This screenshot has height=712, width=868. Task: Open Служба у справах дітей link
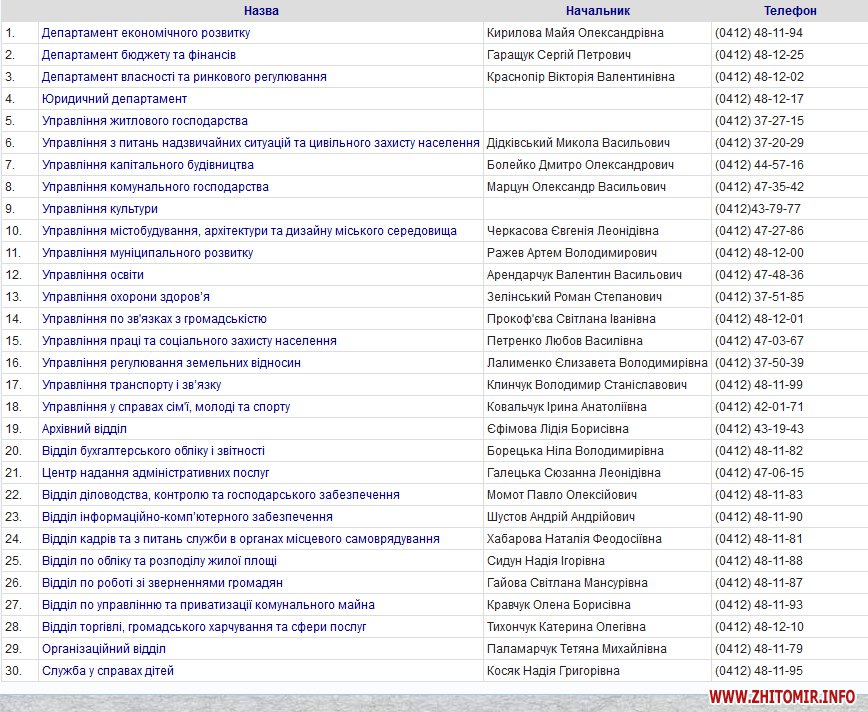pos(107,671)
